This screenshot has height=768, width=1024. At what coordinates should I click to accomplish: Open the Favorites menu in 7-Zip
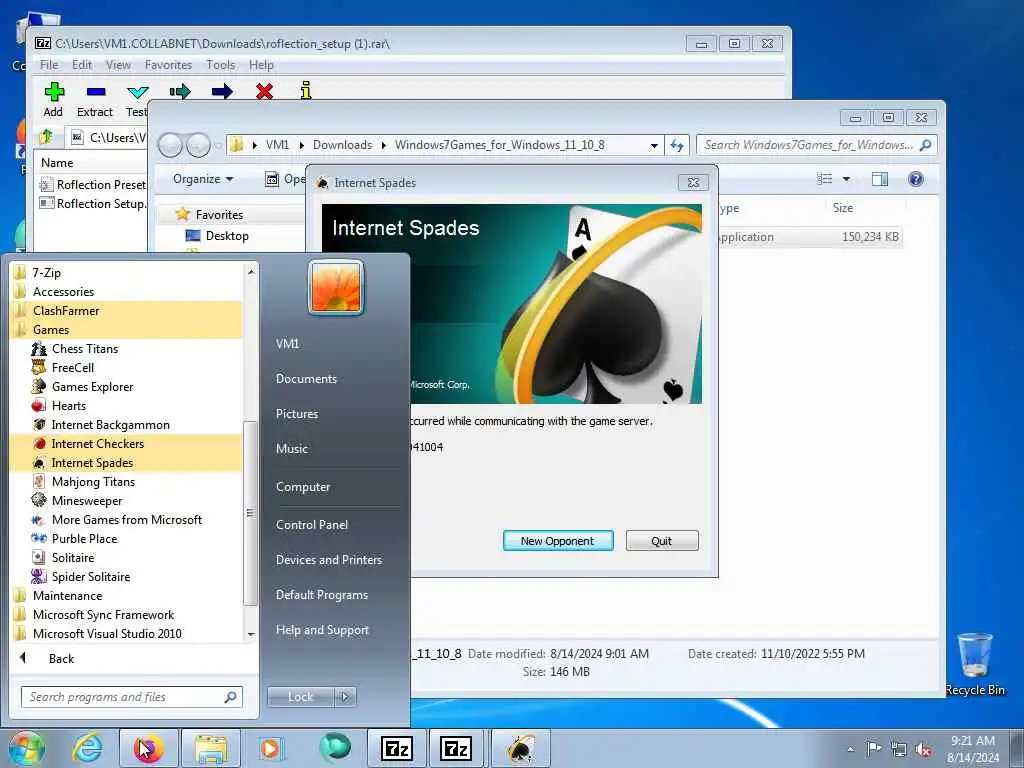168,65
